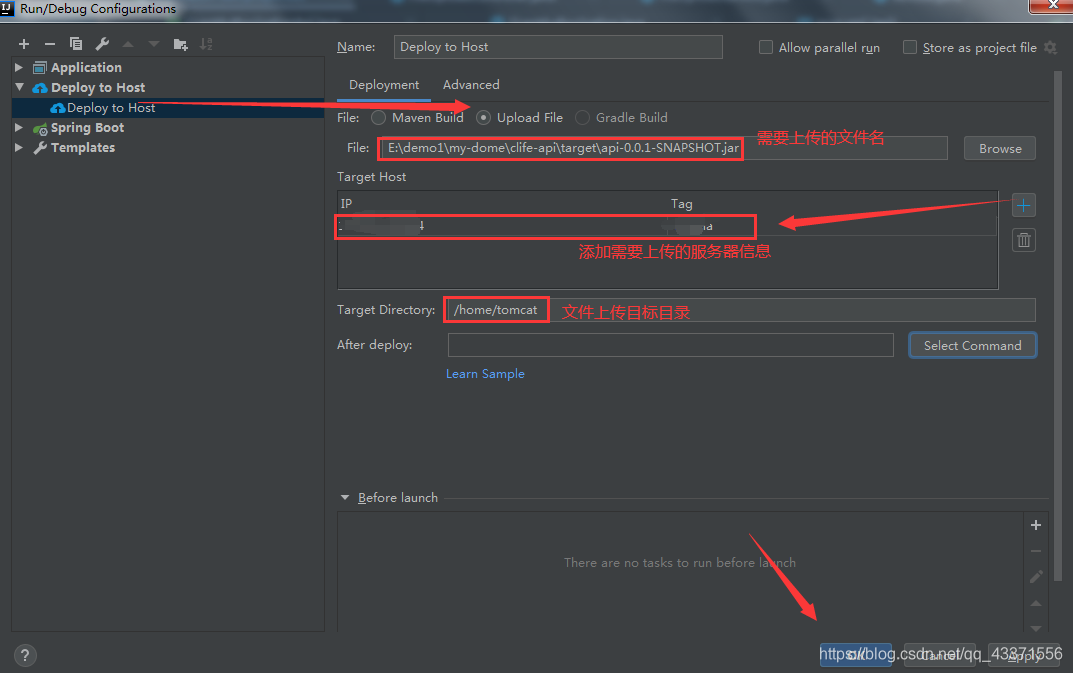Viewport: 1073px width, 673px height.
Task: Click the Create New Folder icon
Action: pyautogui.click(x=180, y=45)
